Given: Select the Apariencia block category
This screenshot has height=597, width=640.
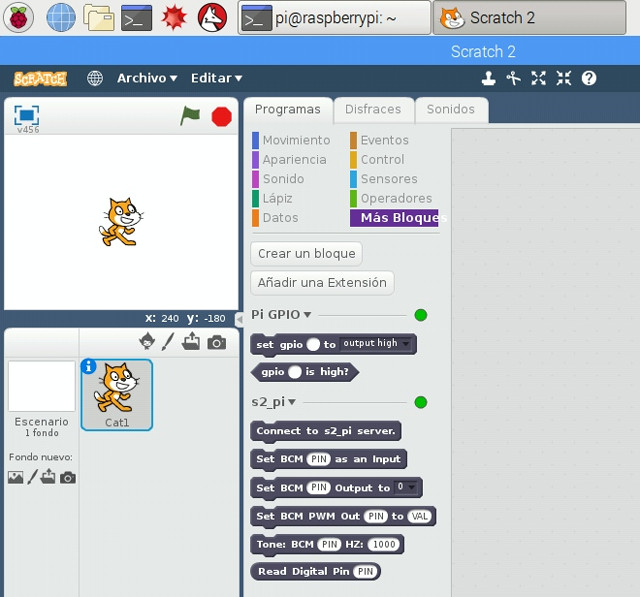Looking at the screenshot, I should coord(289,160).
